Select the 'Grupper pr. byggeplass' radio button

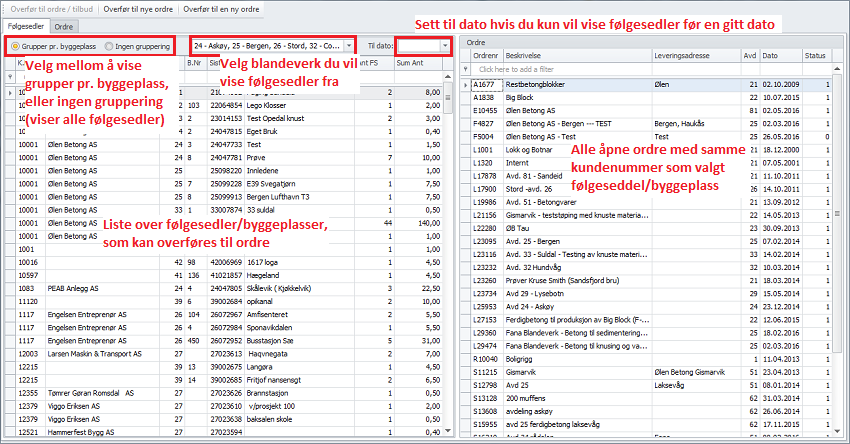[x=15, y=46]
